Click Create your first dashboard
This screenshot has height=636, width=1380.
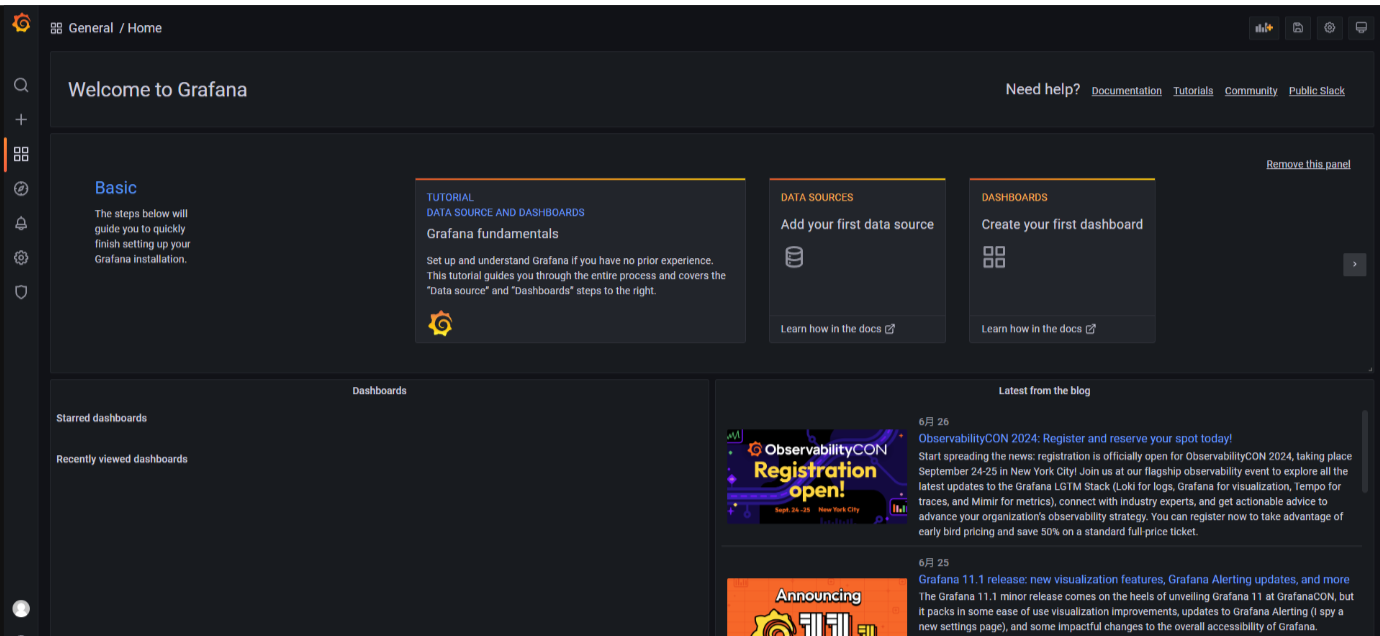click(x=1062, y=224)
